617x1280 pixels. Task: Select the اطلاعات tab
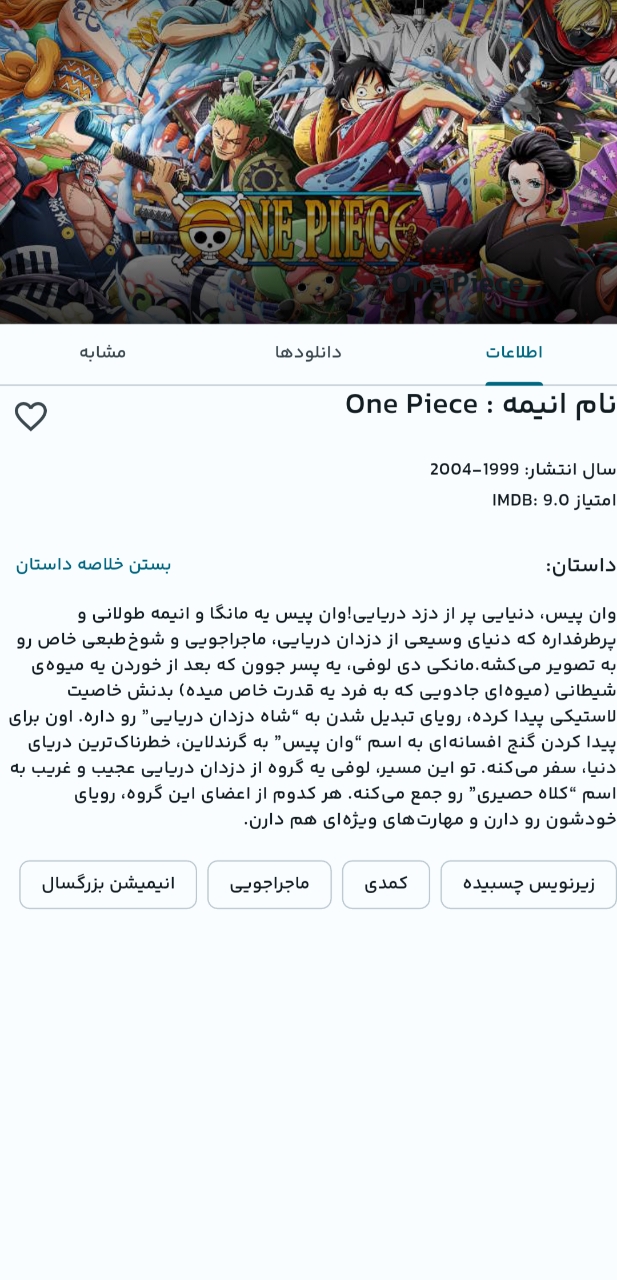[x=514, y=353]
